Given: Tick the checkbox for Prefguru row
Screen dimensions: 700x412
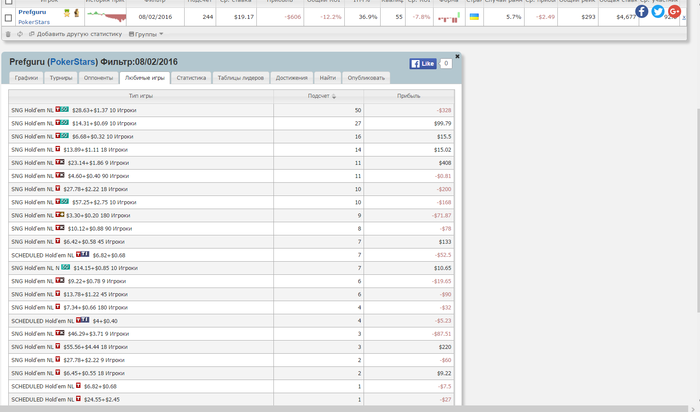Looking at the screenshot, I should point(8,18).
